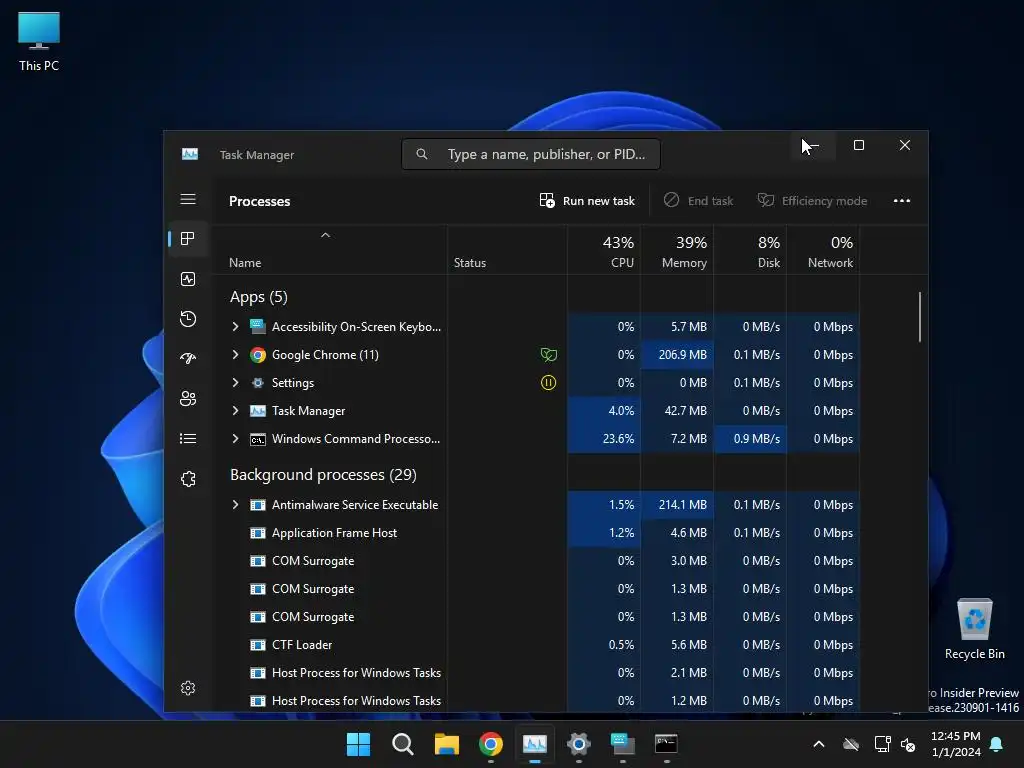Click the Windows Command Processor process icon
The height and width of the screenshot is (768, 1024).
pyautogui.click(x=258, y=440)
